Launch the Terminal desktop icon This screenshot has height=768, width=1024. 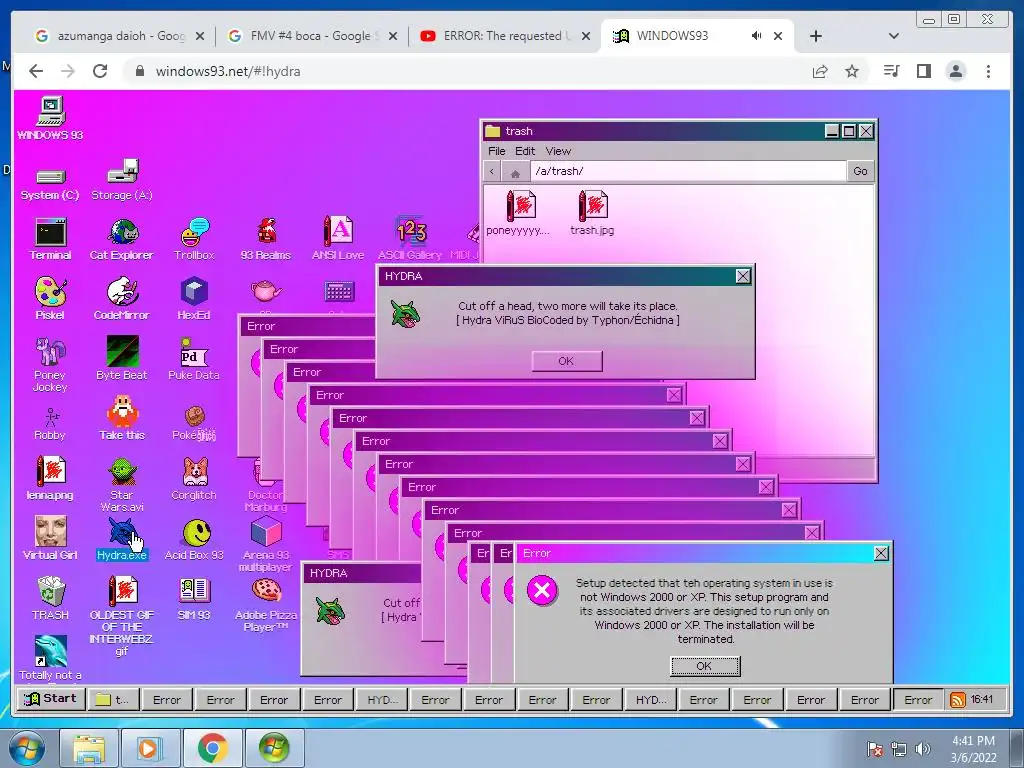pyautogui.click(x=50, y=239)
